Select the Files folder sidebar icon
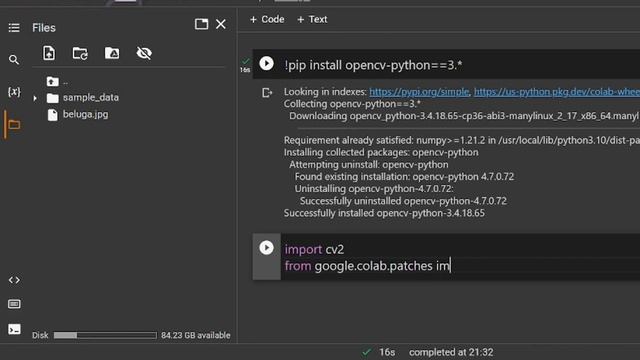The image size is (640, 360). pyautogui.click(x=14, y=124)
